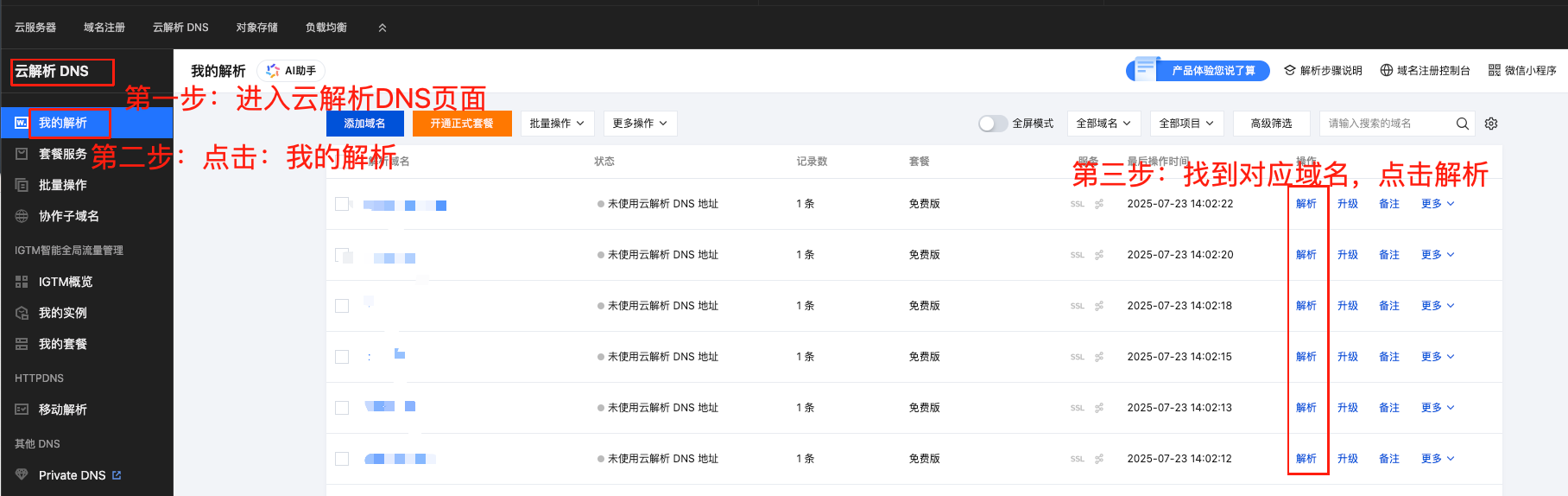Click the search magnifier icon
This screenshot has height=496, width=1568.
(1463, 124)
